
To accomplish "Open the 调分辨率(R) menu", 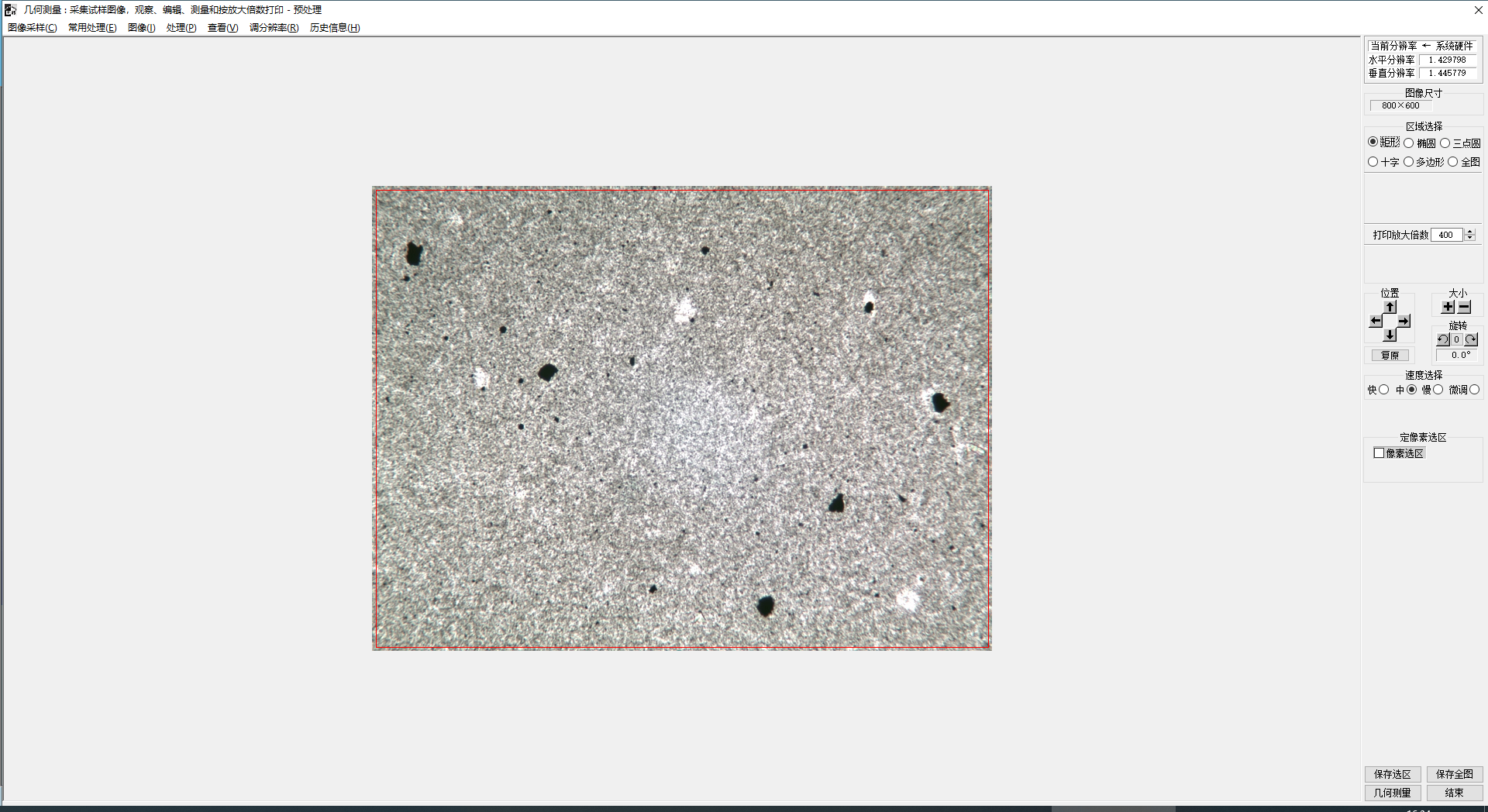I will click(274, 28).
